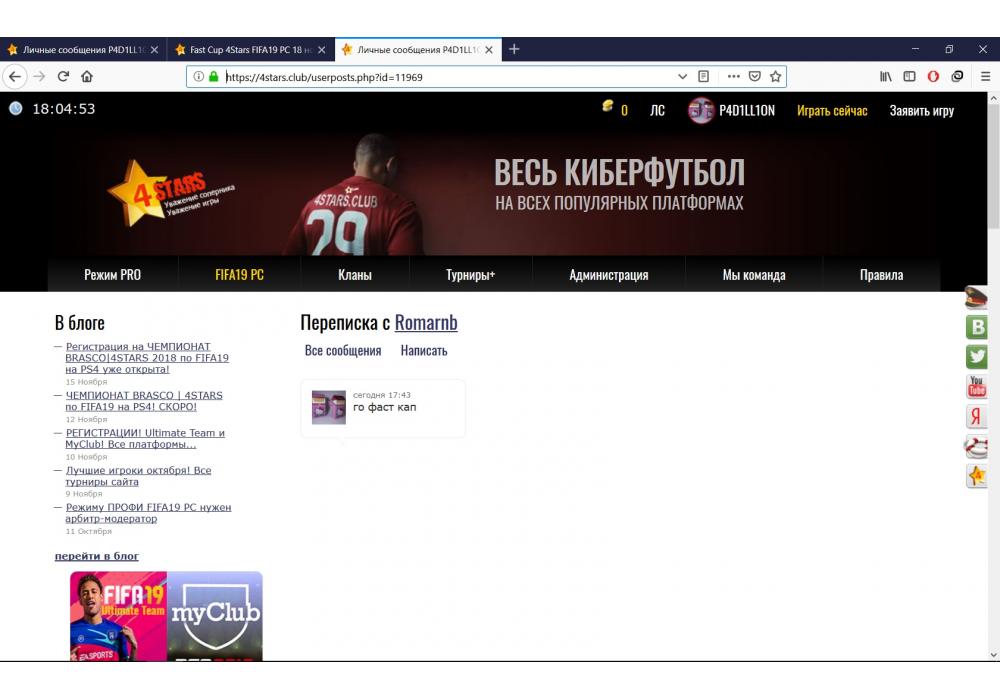This screenshot has height=700, width=1000.
Task: Click the green padlock security icon
Action: pyautogui.click(x=214, y=77)
